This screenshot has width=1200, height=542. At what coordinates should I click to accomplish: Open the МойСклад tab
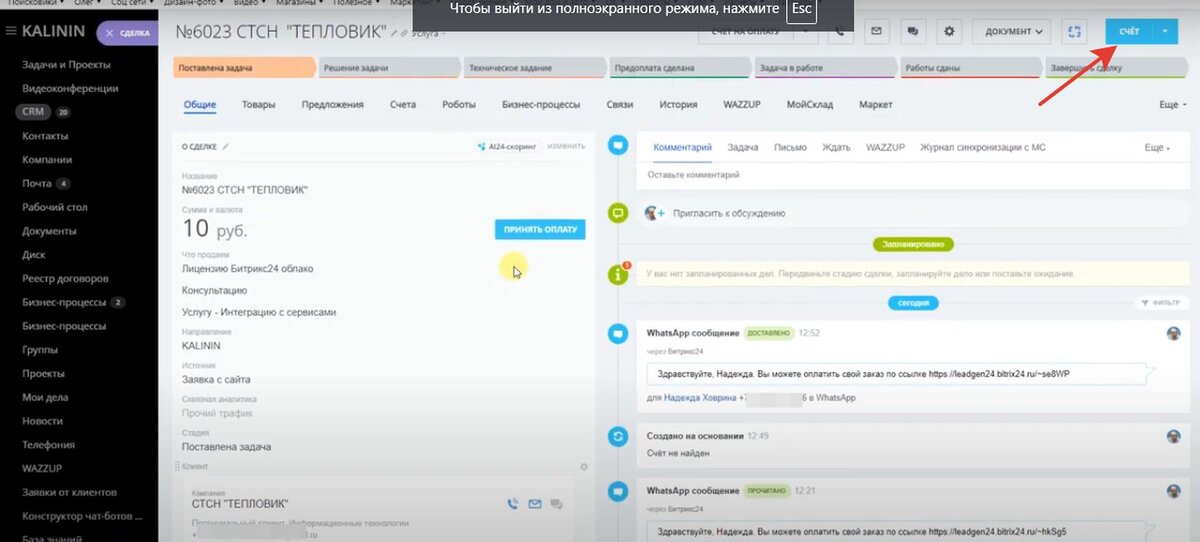coord(810,104)
